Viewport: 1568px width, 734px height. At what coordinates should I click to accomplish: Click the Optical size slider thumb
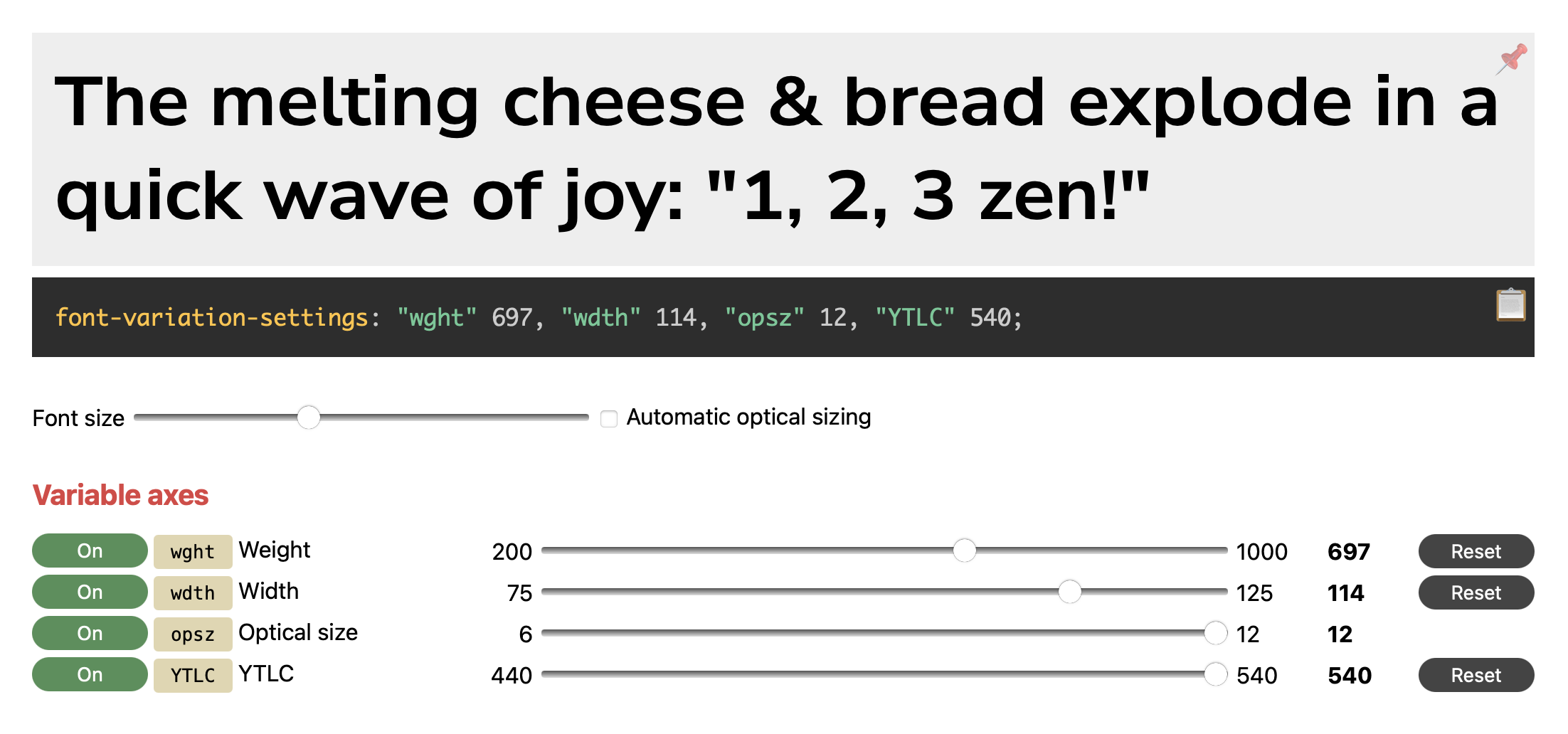pyautogui.click(x=1216, y=633)
